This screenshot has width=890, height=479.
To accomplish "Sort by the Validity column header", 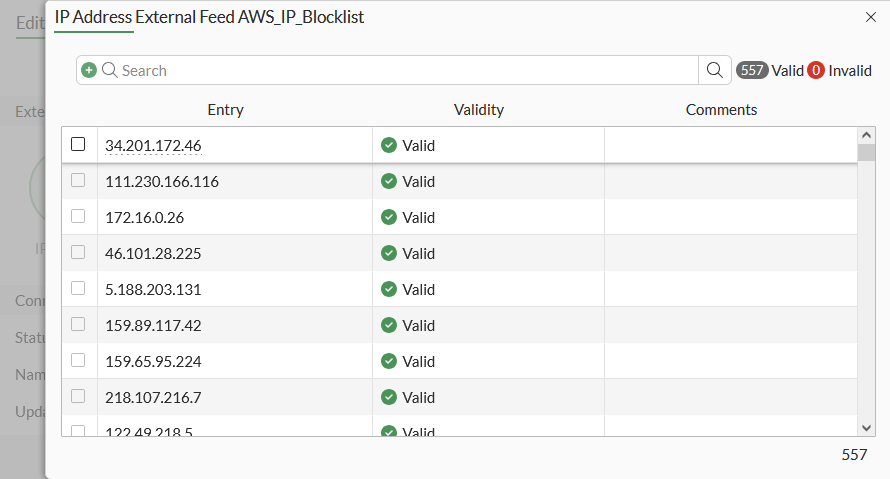I will click(x=479, y=110).
